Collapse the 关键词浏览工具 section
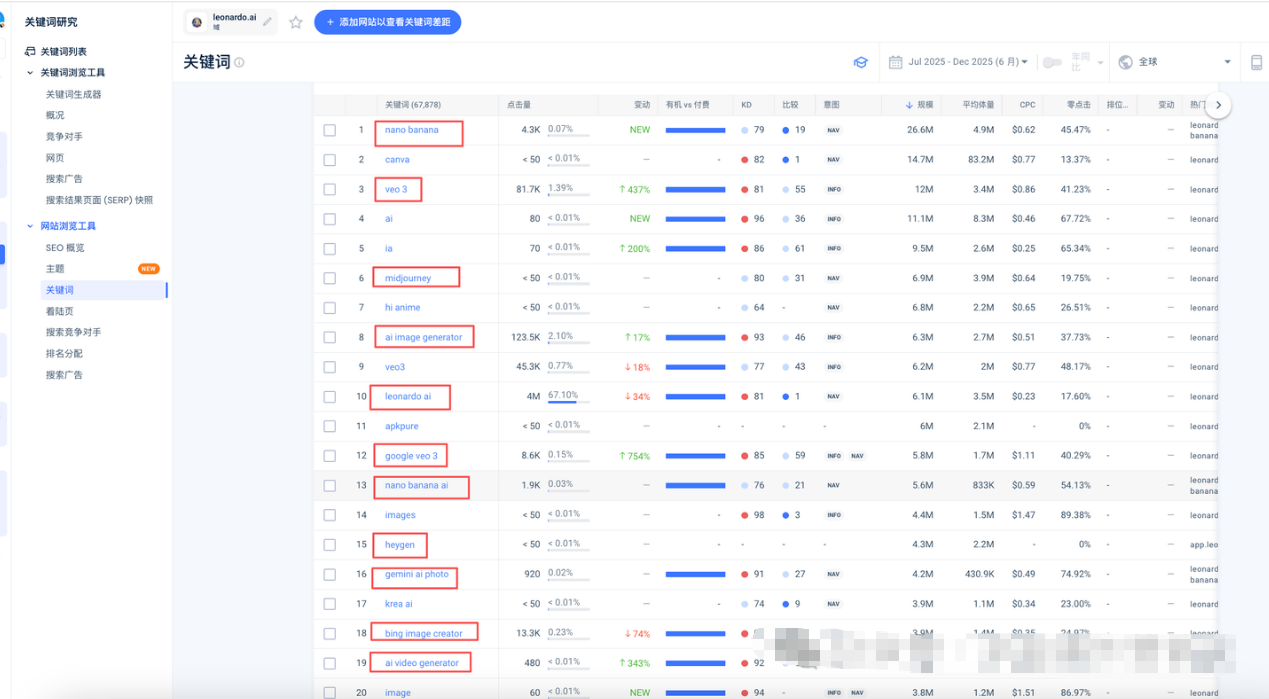This screenshot has width=1269, height=699. coord(30,73)
